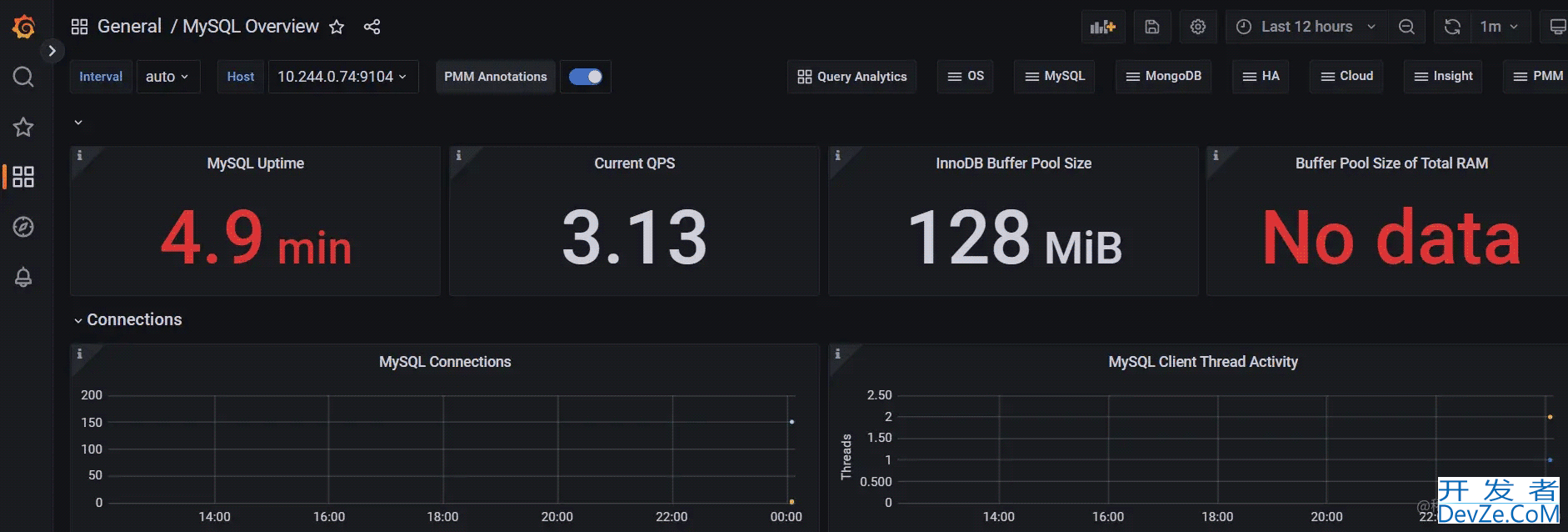
Task: Open the Last 12 hours time picker
Action: pyautogui.click(x=1306, y=27)
